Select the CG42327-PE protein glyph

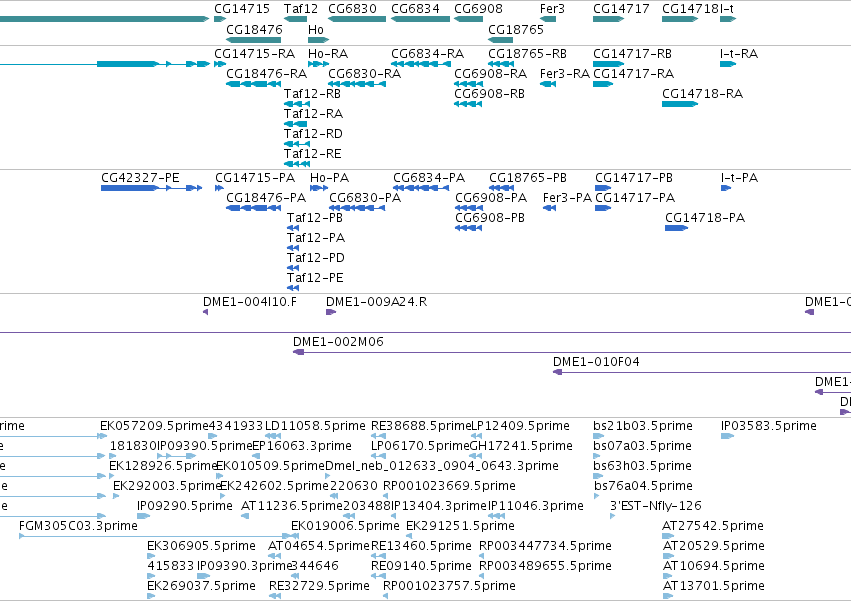(x=151, y=188)
